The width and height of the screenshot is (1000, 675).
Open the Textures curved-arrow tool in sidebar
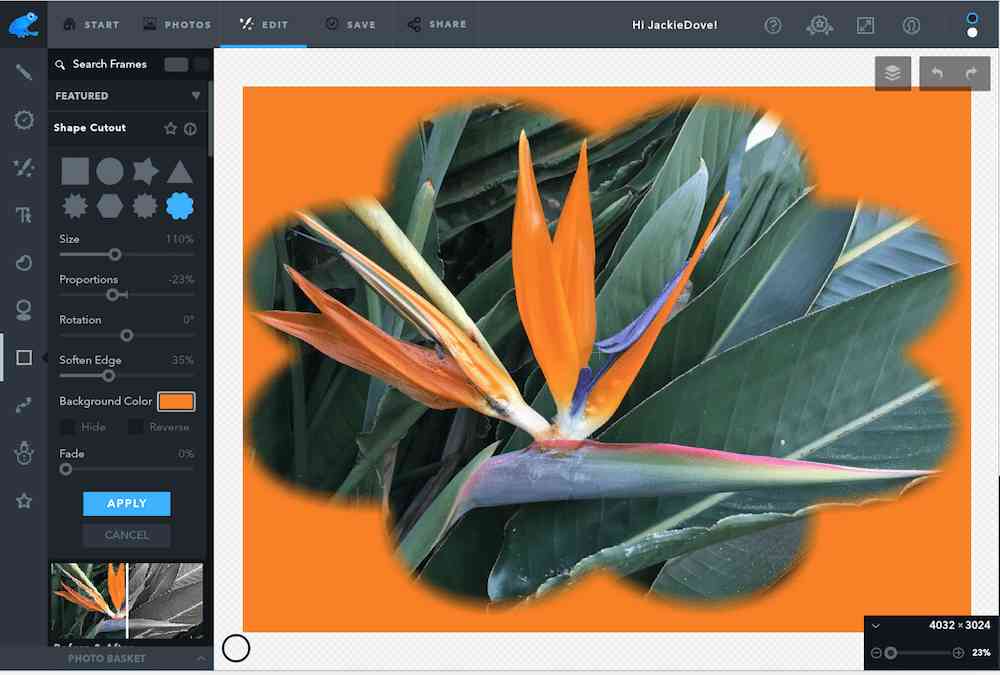pos(24,405)
